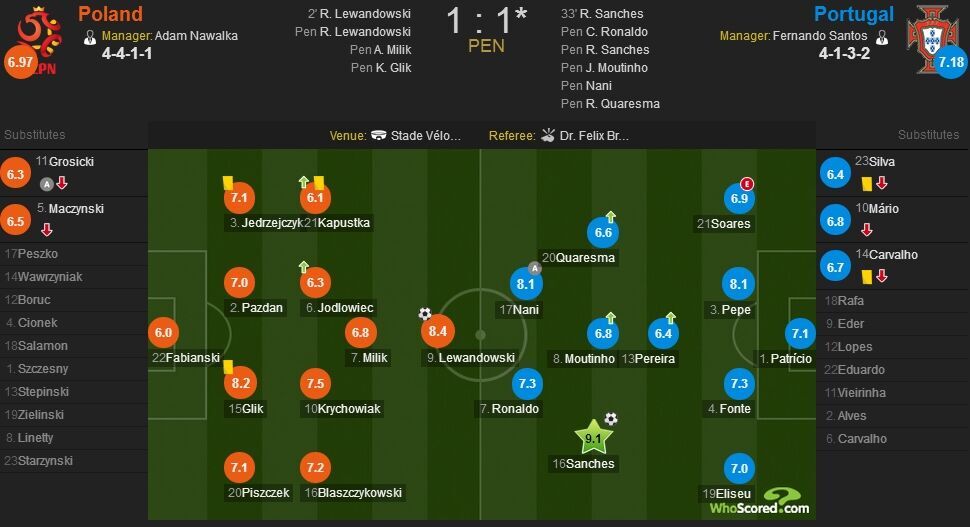The image size is (970, 527).
Task: Click the WhoScored.com logo watermark
Action: pos(760,502)
